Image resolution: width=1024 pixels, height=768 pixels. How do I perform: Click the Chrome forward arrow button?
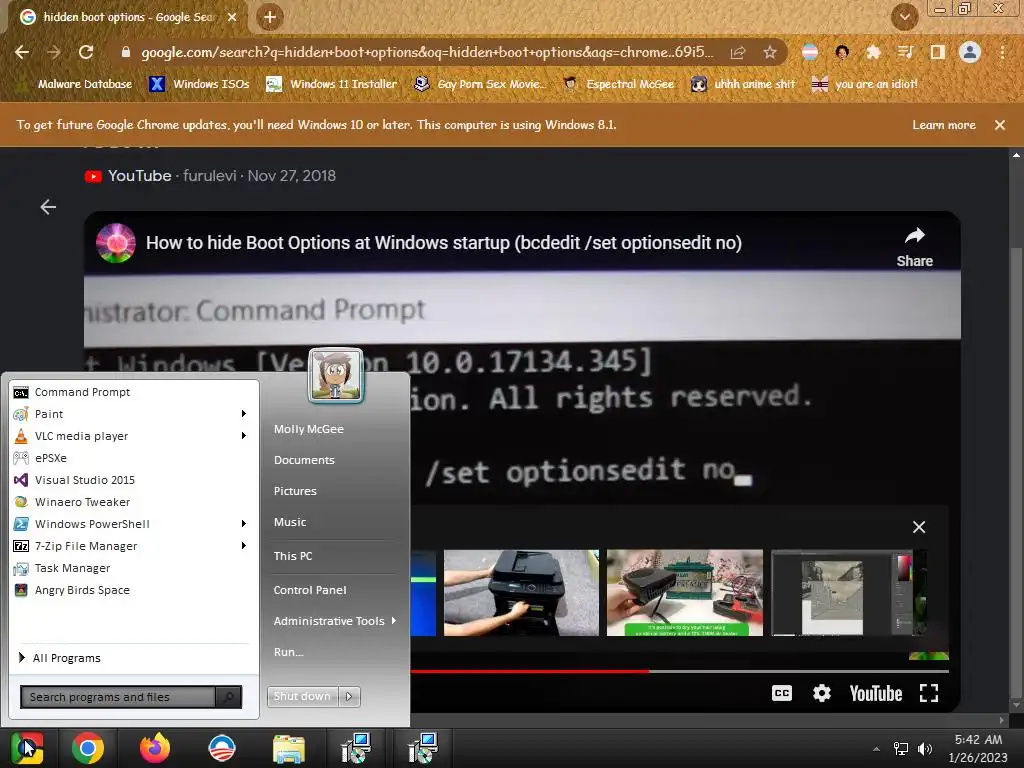point(54,52)
